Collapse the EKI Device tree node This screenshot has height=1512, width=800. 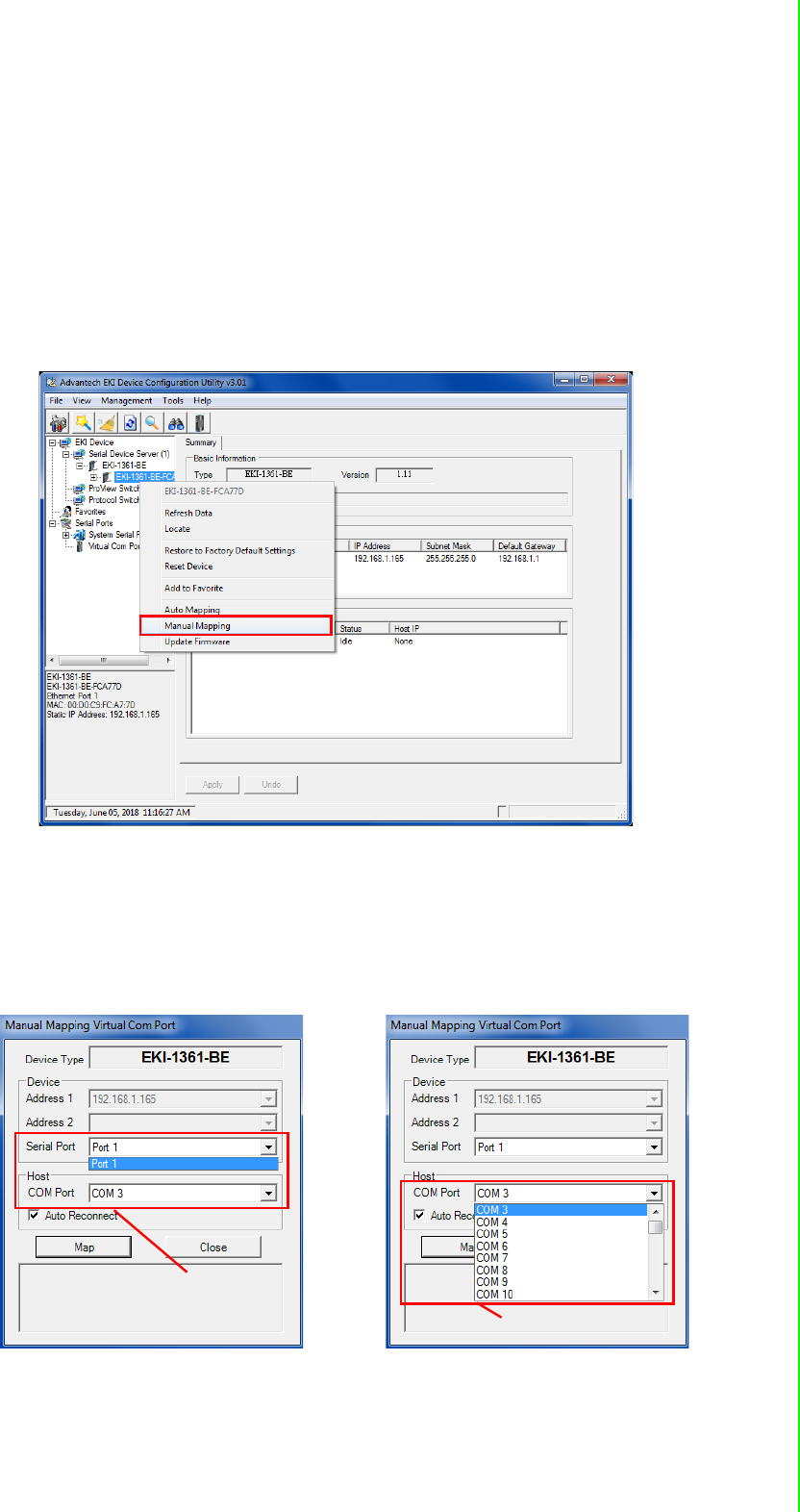(53, 442)
